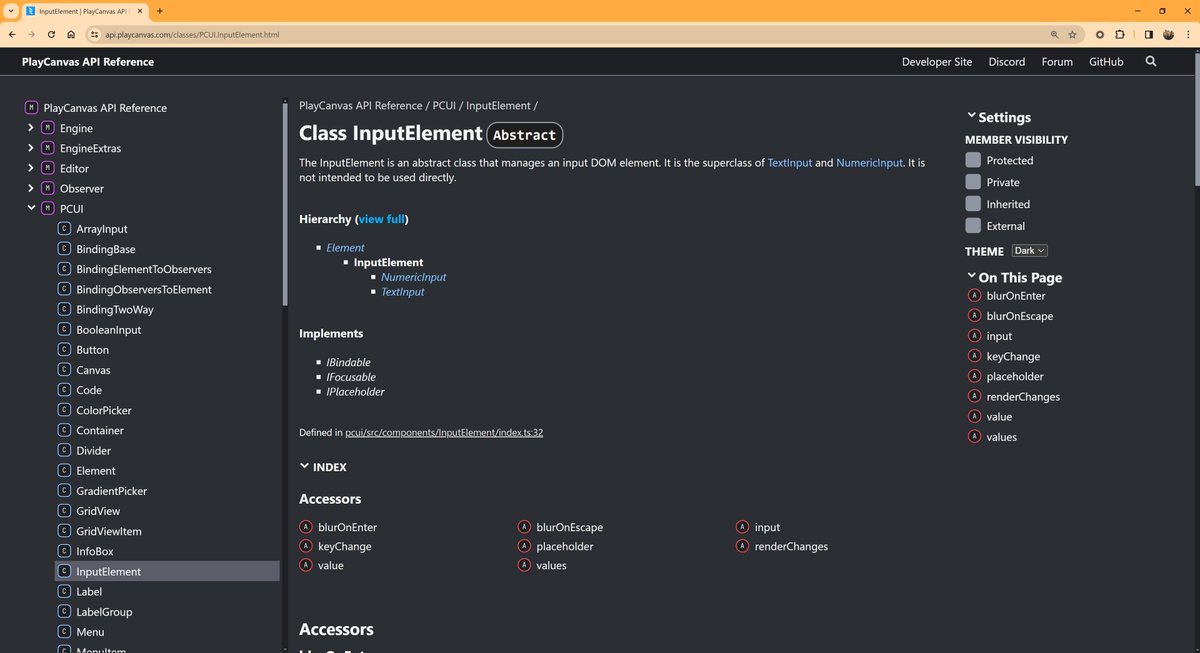Screen dimensions: 1200x653
Task: Toggle the Inherited members checkbox
Action: [x=973, y=204]
